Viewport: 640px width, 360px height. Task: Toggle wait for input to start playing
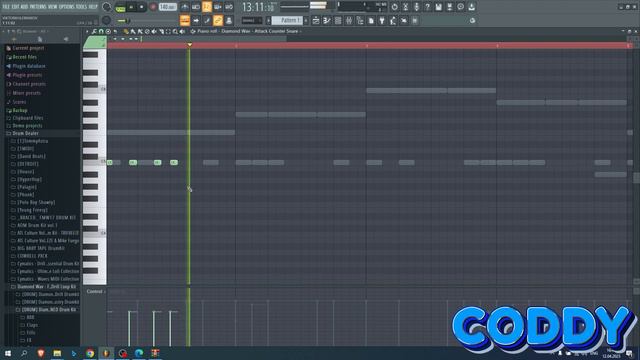point(196,7)
